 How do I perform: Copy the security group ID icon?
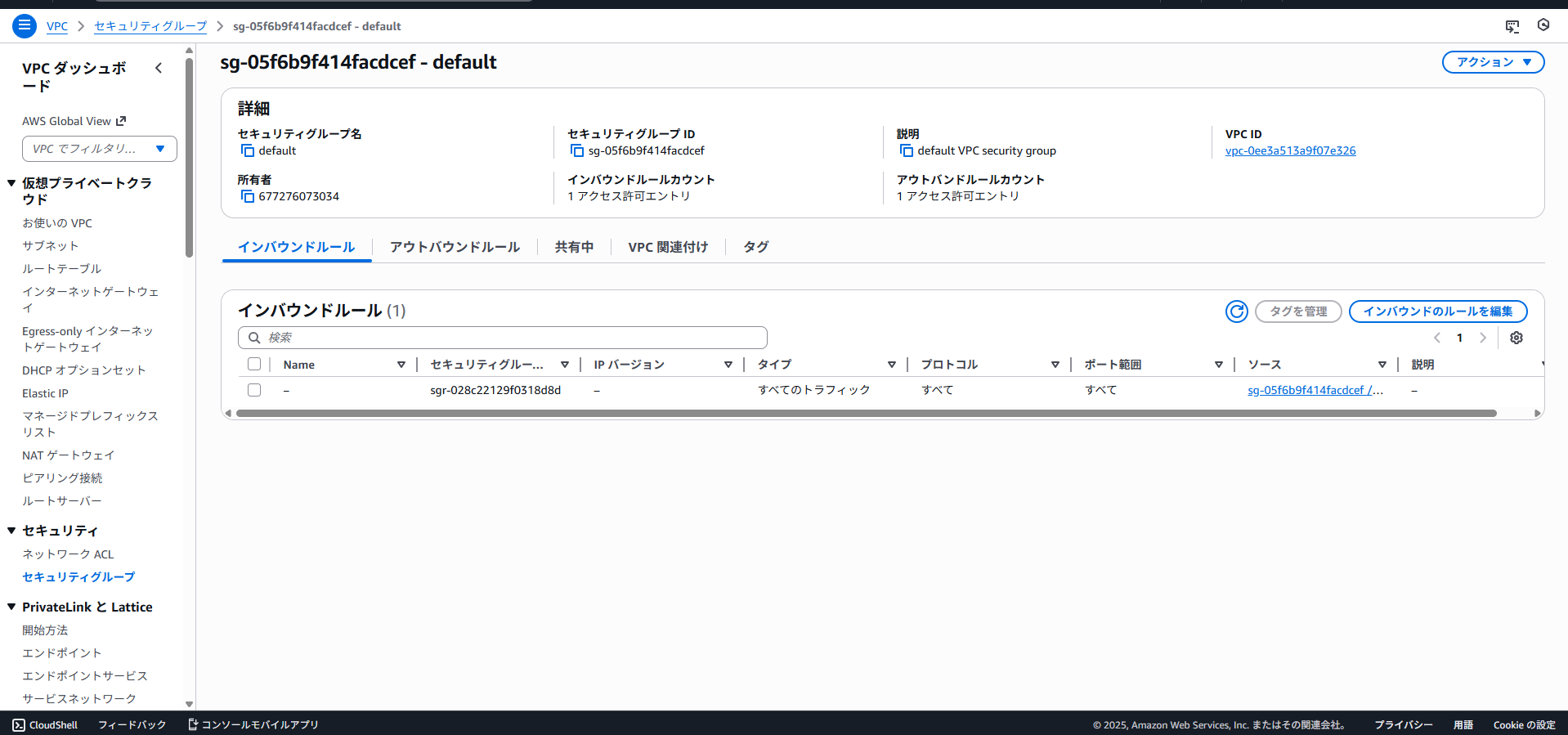click(576, 151)
